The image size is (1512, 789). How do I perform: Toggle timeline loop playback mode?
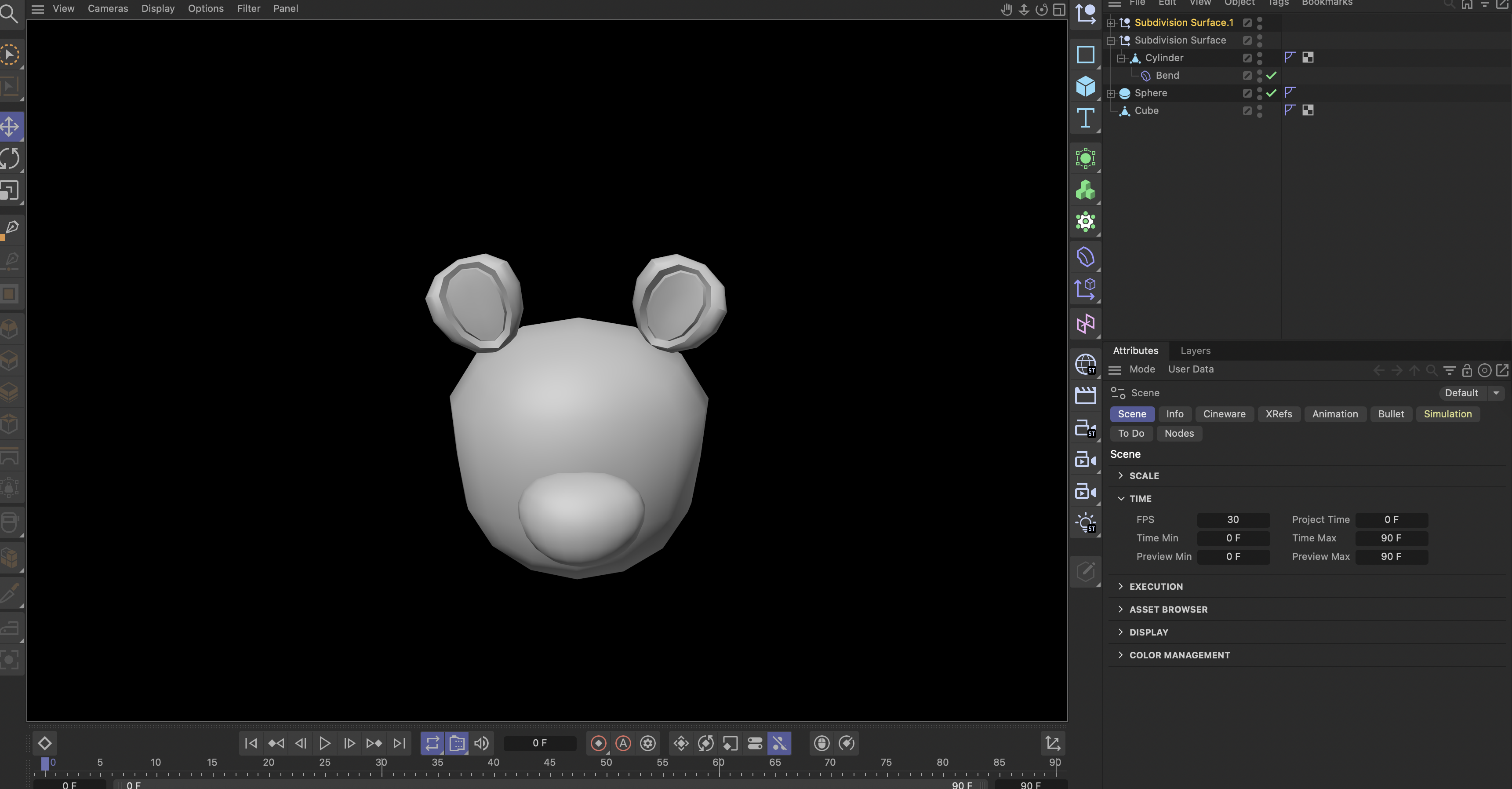[x=432, y=743]
